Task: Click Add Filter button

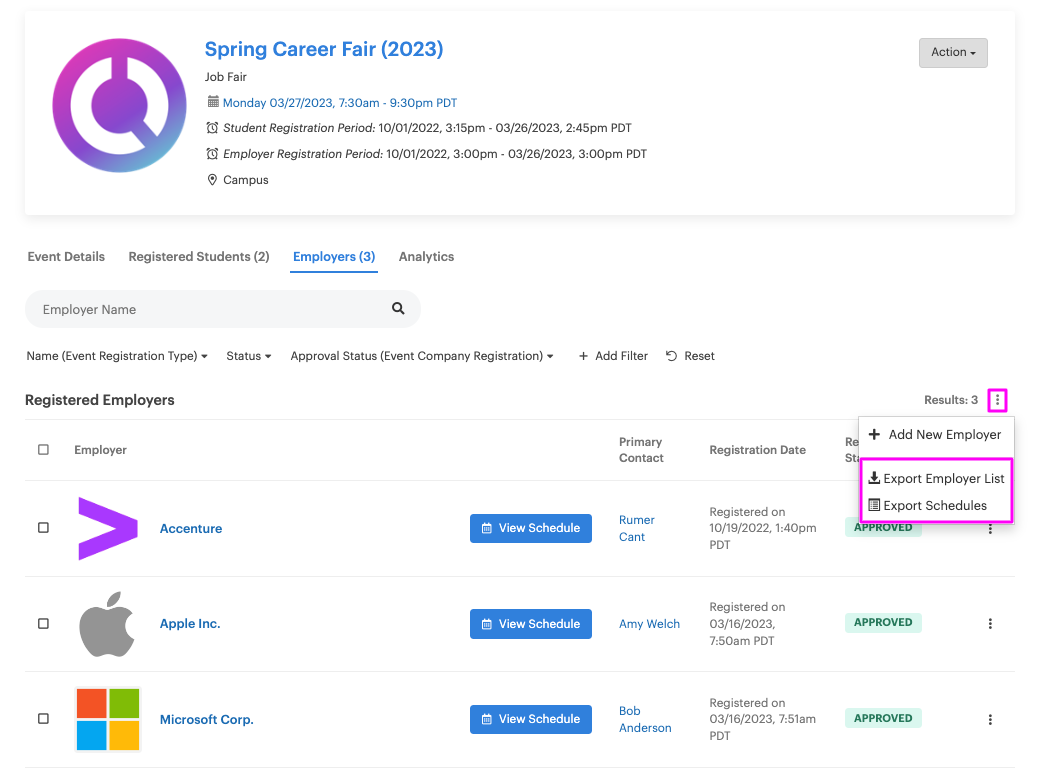Action: (x=613, y=356)
